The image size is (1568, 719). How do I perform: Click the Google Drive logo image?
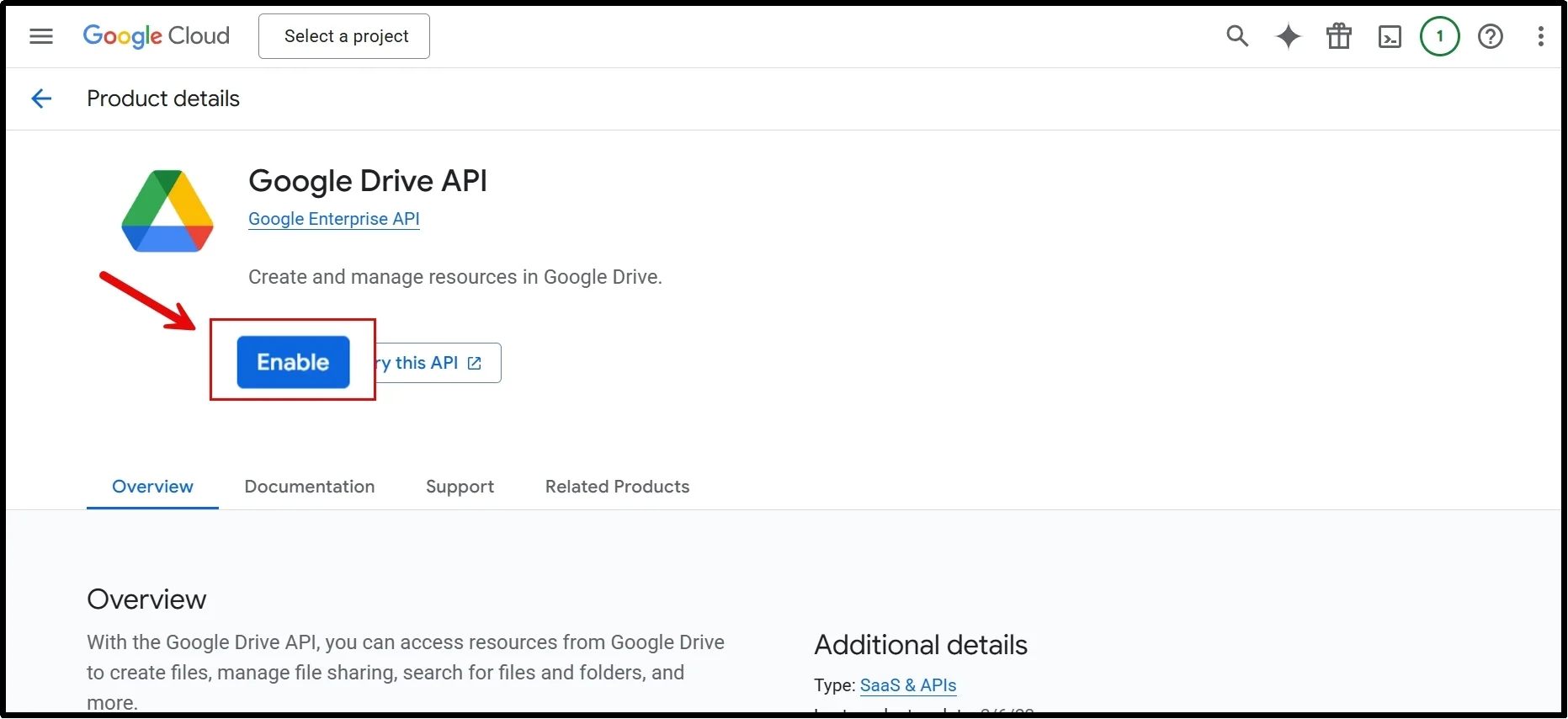click(167, 211)
